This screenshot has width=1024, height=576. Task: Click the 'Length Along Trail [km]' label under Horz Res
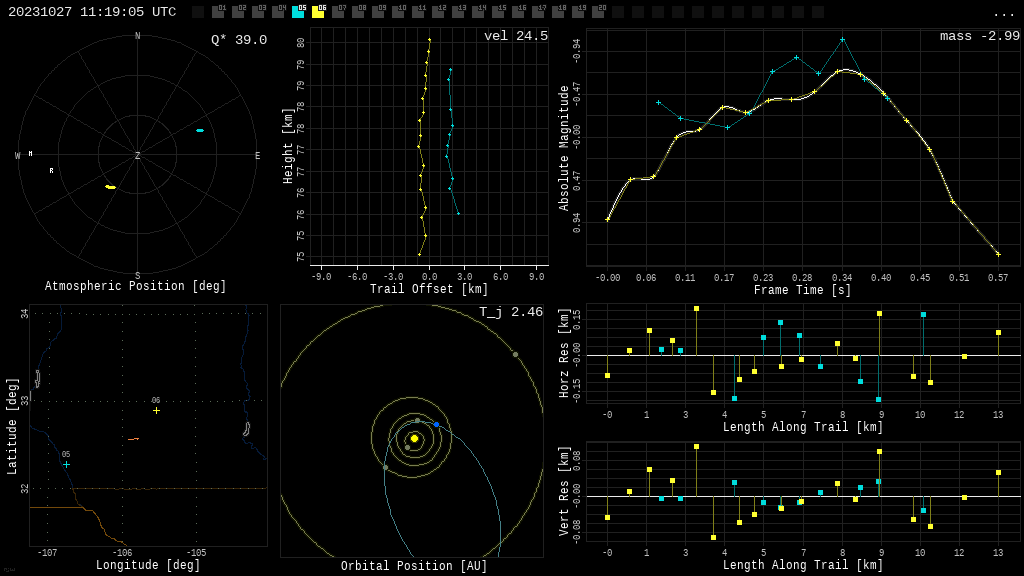click(803, 427)
